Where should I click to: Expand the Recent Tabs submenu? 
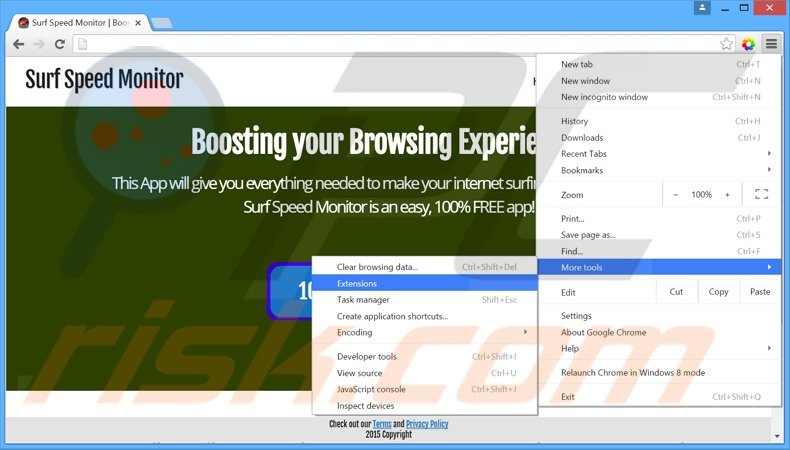point(660,154)
